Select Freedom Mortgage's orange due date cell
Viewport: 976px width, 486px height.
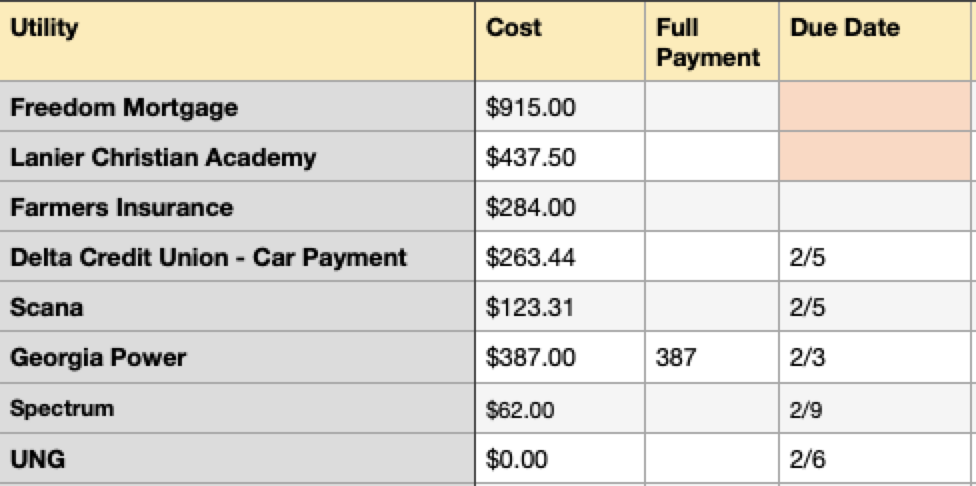[875, 107]
